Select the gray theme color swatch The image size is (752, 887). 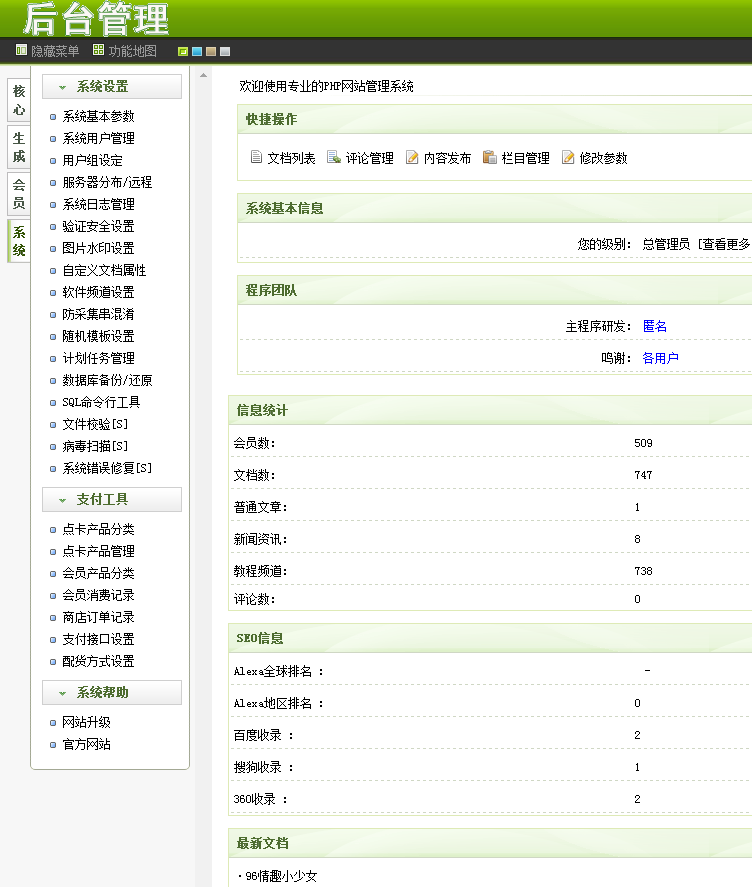(x=225, y=51)
